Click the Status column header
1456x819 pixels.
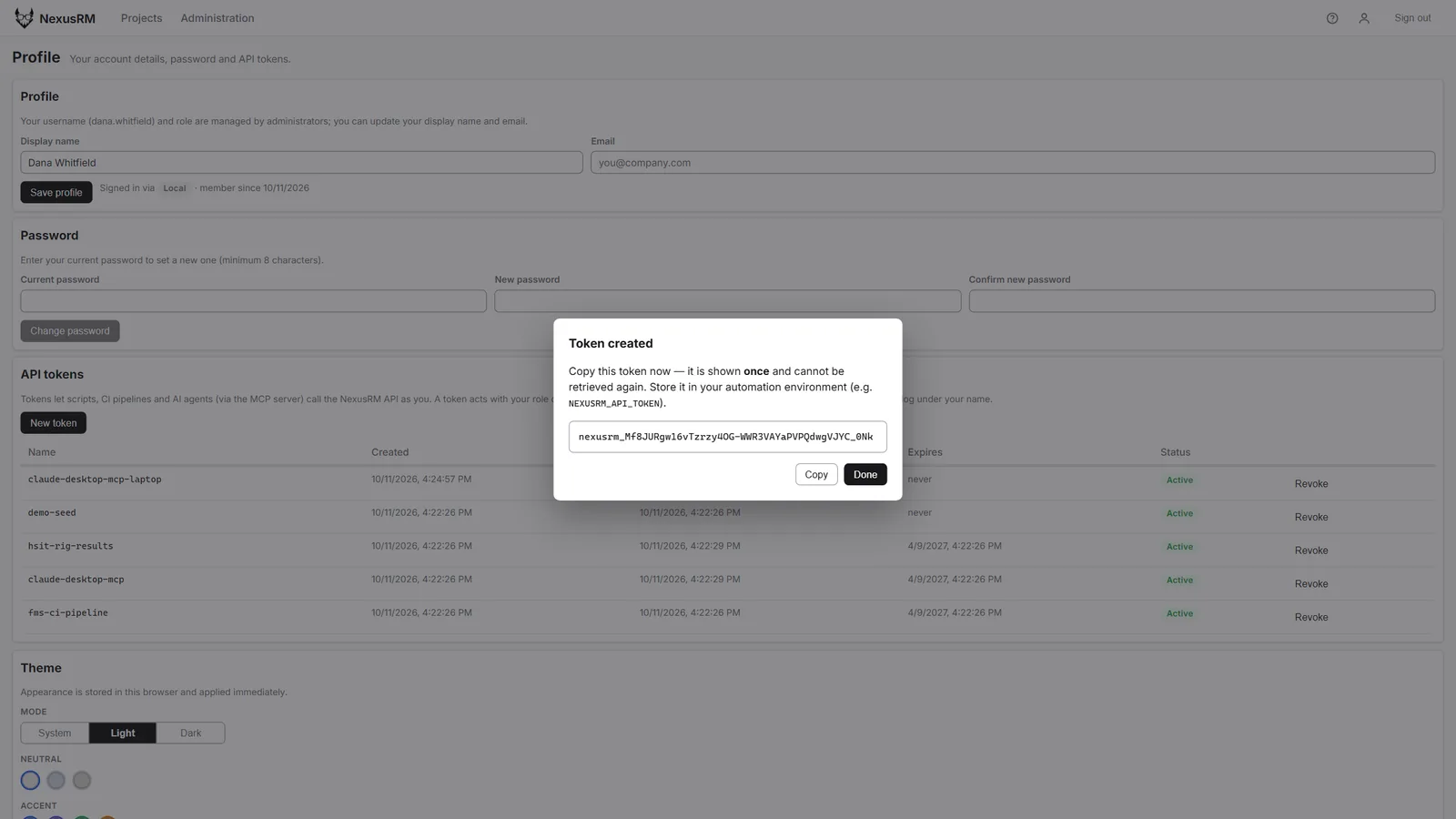pyautogui.click(x=1175, y=452)
